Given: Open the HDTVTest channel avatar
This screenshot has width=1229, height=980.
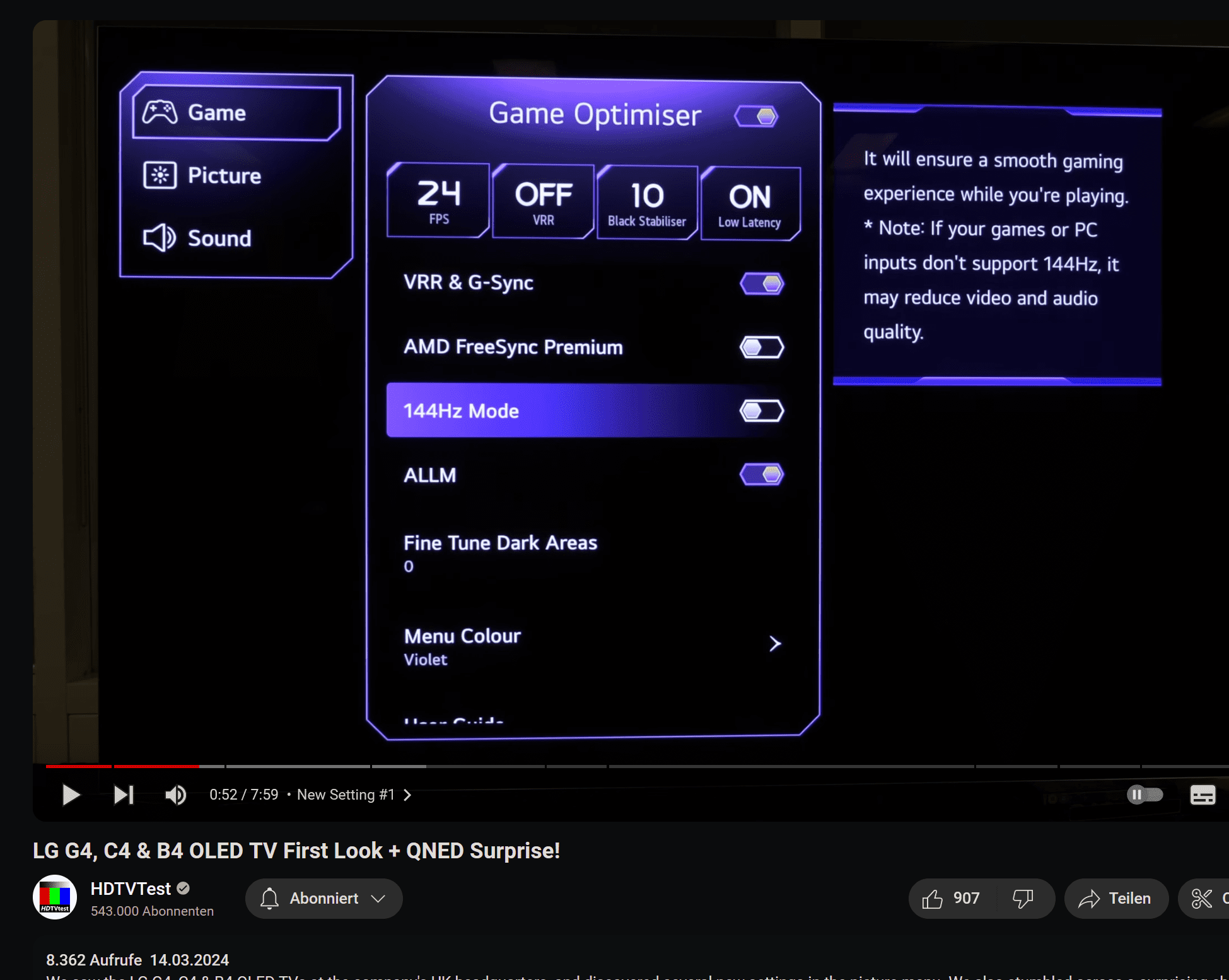Looking at the screenshot, I should point(55,897).
